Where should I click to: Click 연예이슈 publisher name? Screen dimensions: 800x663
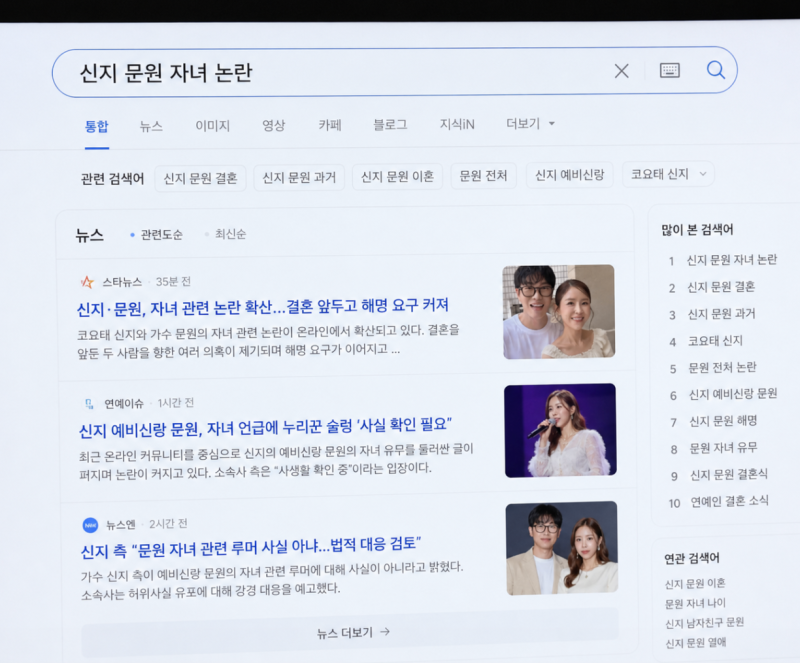pos(124,403)
